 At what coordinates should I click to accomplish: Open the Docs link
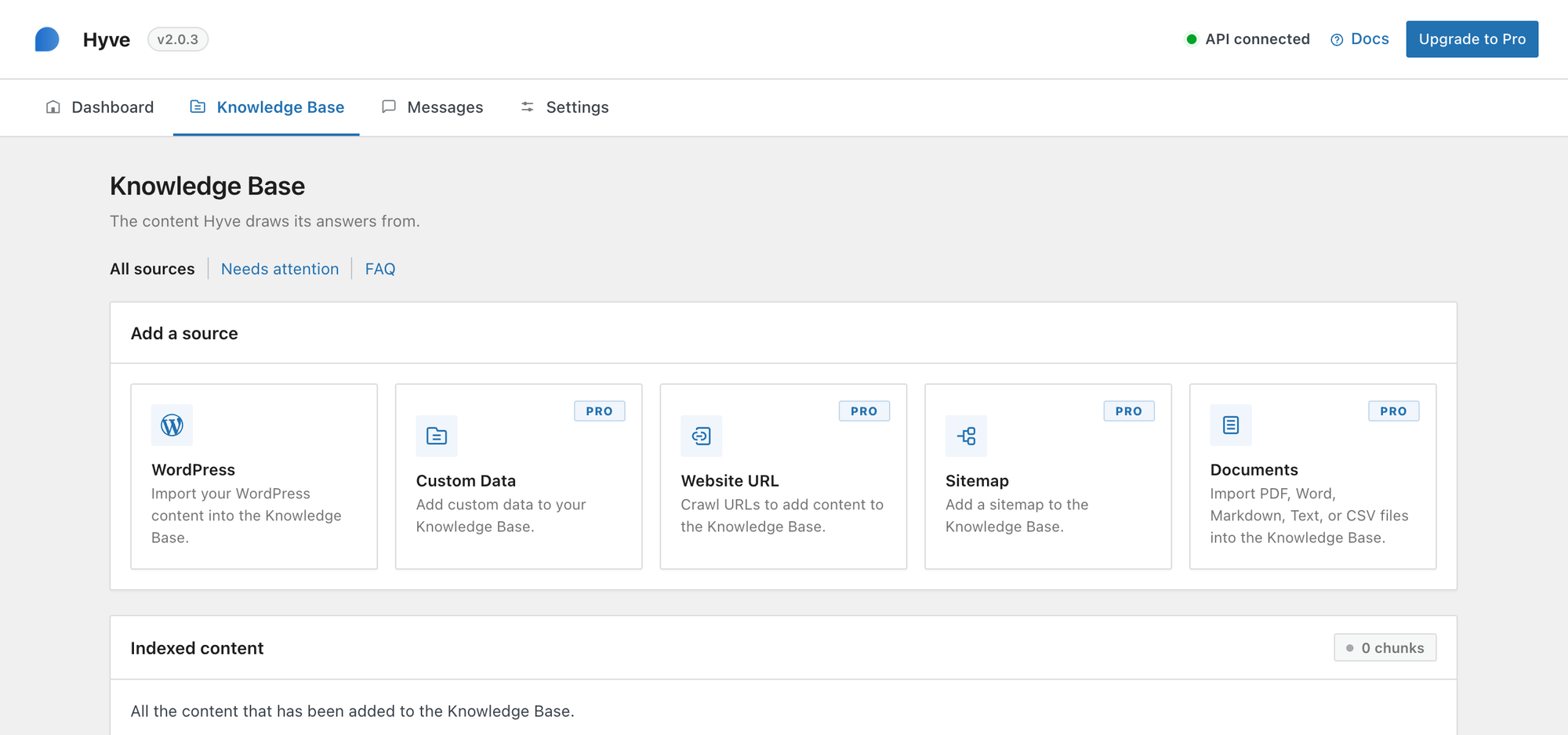click(x=1359, y=39)
